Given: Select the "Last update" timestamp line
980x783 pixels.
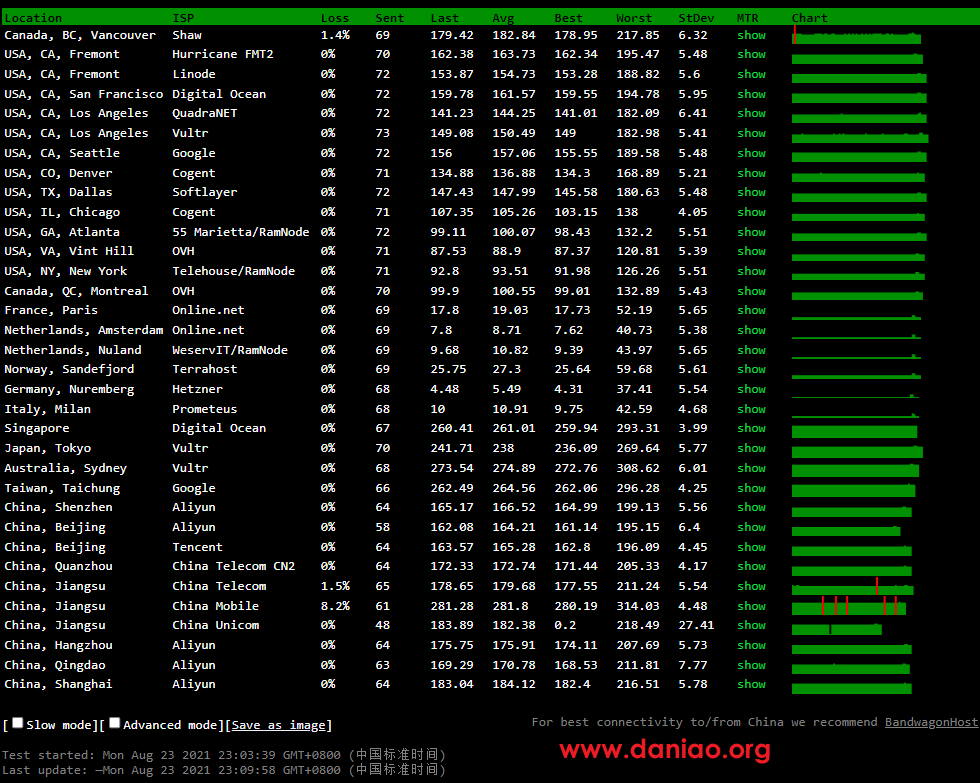Looking at the screenshot, I should [x=224, y=770].
